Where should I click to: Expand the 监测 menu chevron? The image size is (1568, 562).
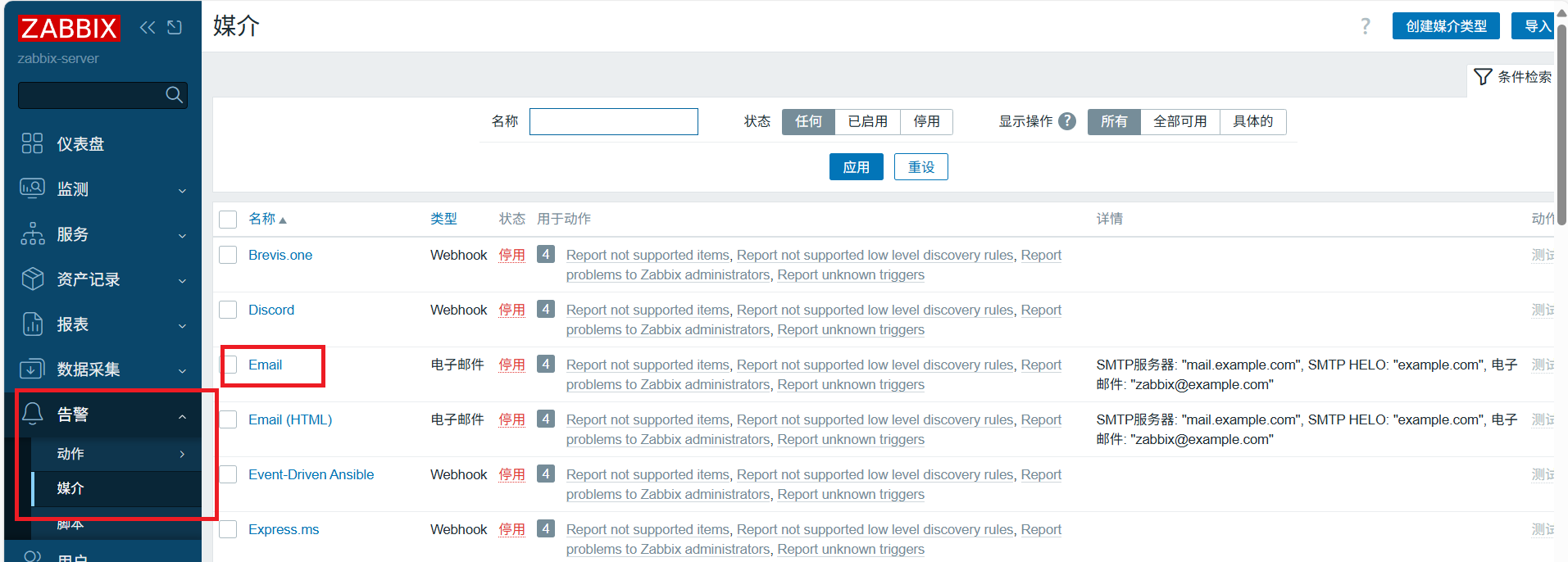pos(182,190)
